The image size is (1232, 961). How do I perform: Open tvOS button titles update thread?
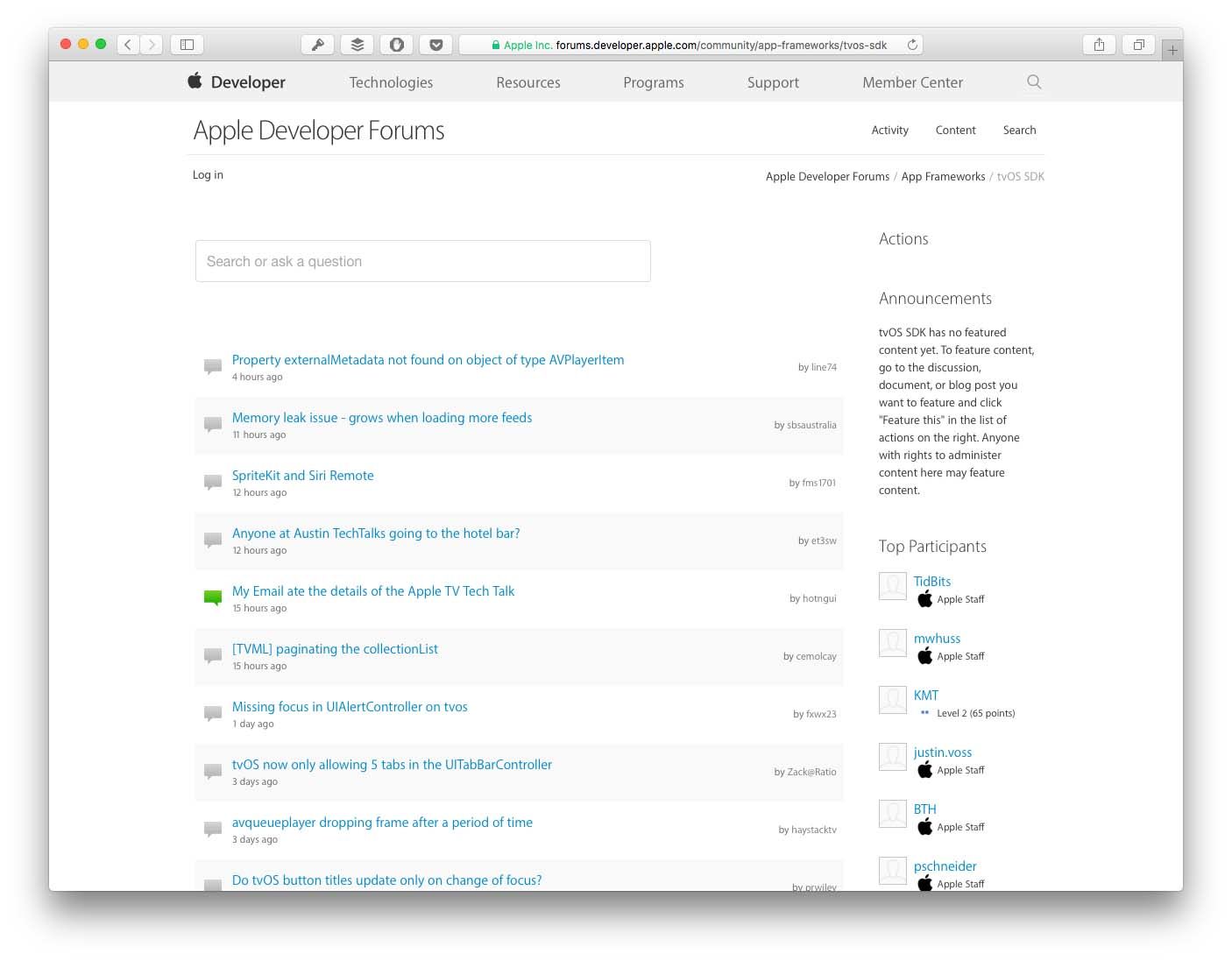pyautogui.click(x=386, y=880)
